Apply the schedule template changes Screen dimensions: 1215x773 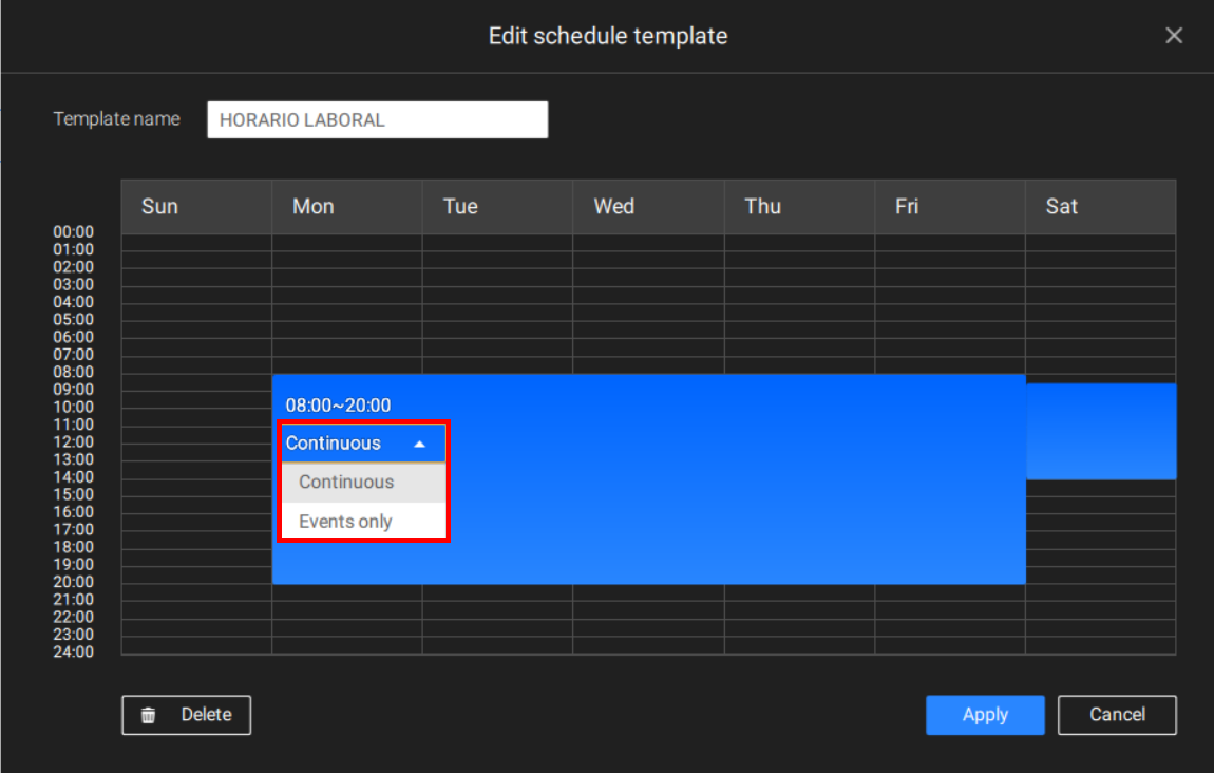click(x=985, y=715)
